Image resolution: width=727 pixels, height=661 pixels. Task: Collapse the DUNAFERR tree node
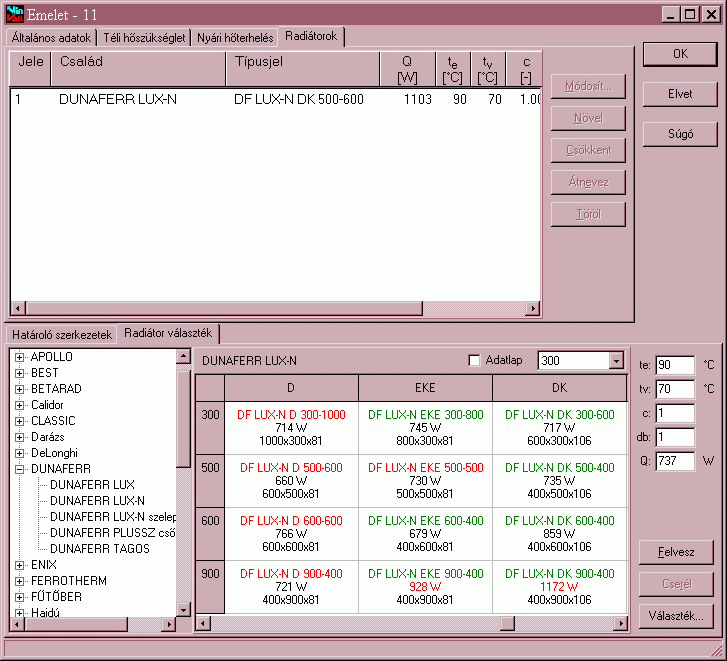pyautogui.click(x=19, y=469)
